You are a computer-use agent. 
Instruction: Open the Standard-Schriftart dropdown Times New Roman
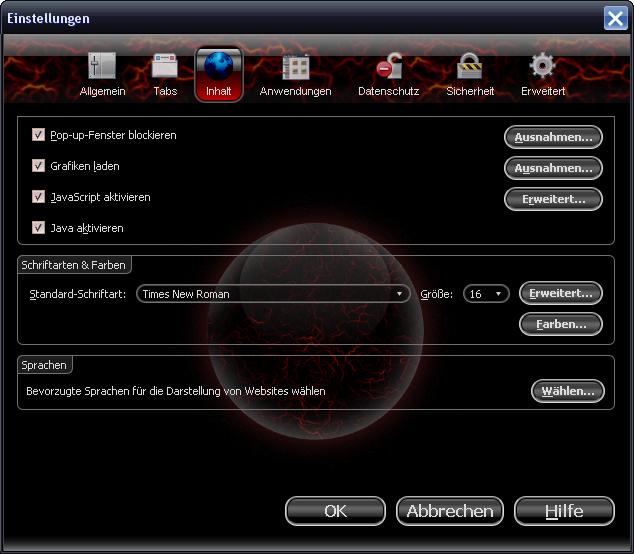[273, 294]
